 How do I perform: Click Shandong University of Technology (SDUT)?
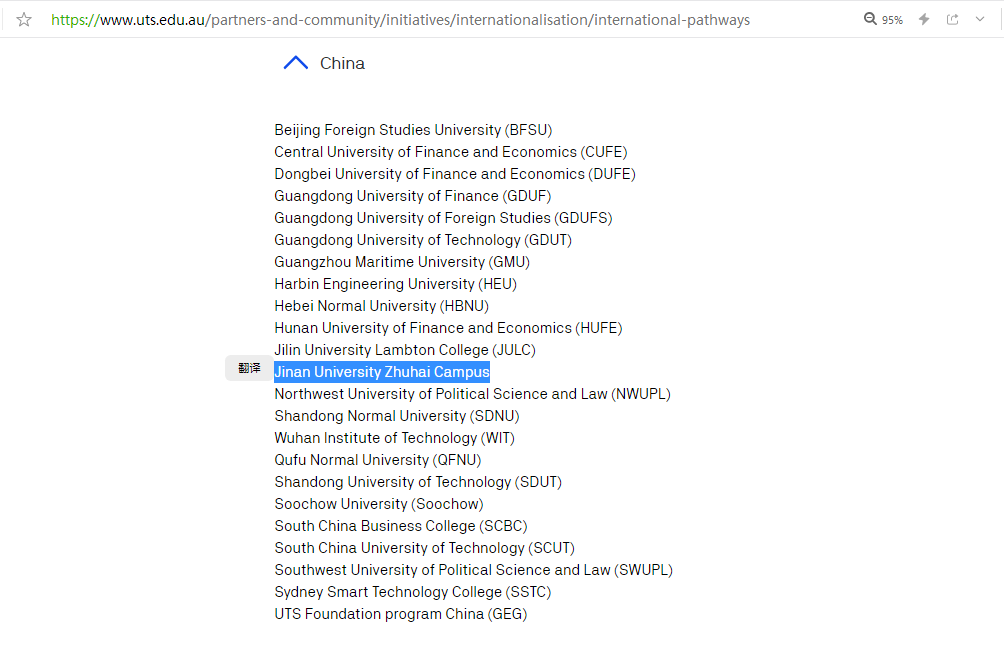418,482
